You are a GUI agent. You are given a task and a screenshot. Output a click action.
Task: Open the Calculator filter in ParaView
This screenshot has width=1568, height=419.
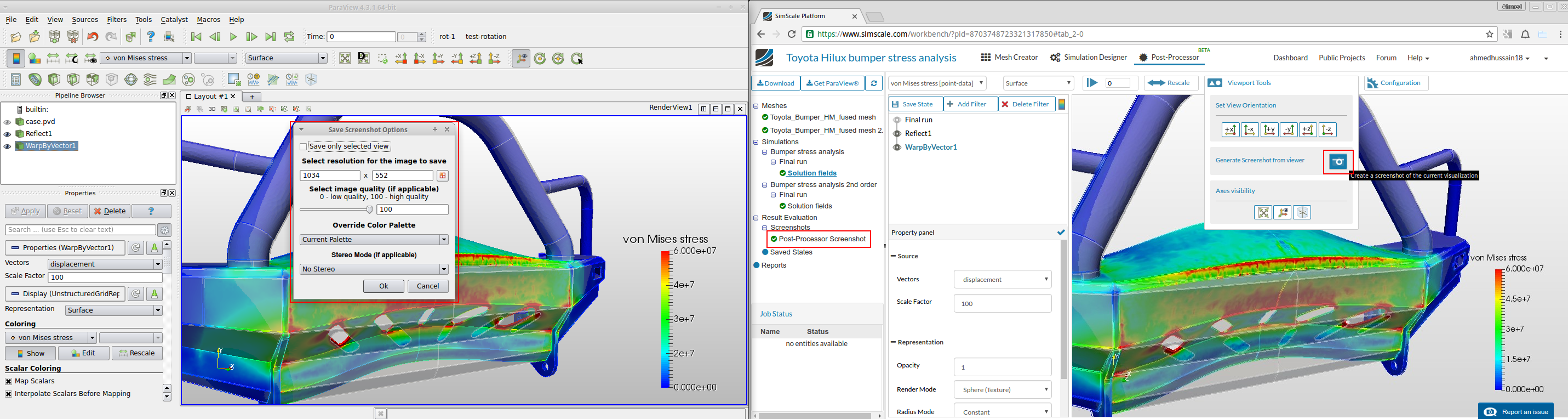point(16,80)
